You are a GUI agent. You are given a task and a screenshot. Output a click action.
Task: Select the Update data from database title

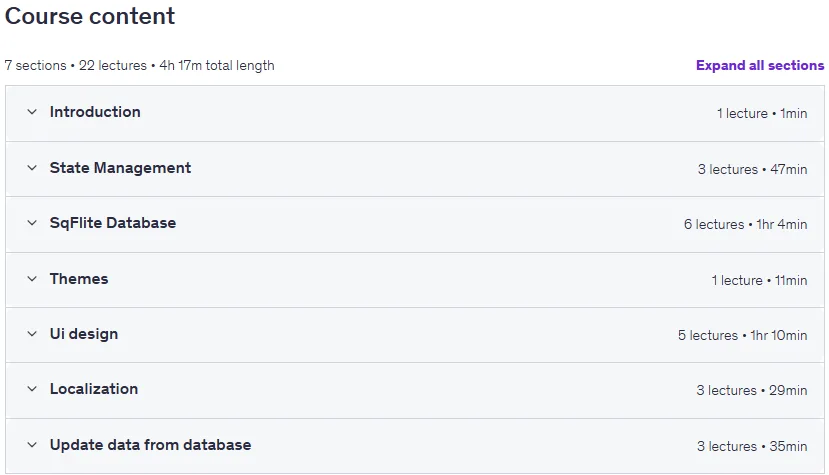pyautogui.click(x=150, y=445)
